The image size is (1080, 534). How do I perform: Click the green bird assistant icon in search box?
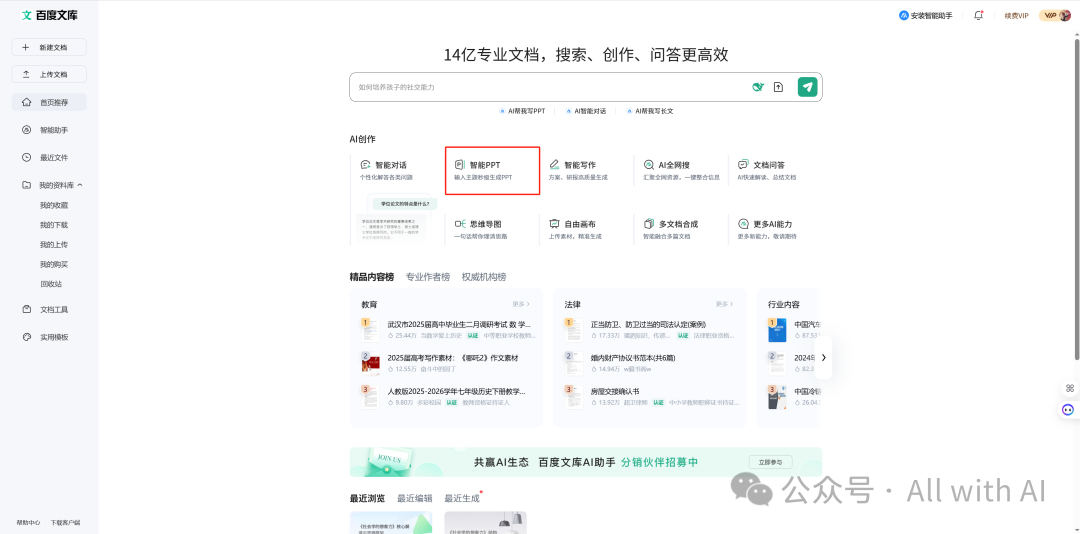click(x=758, y=87)
